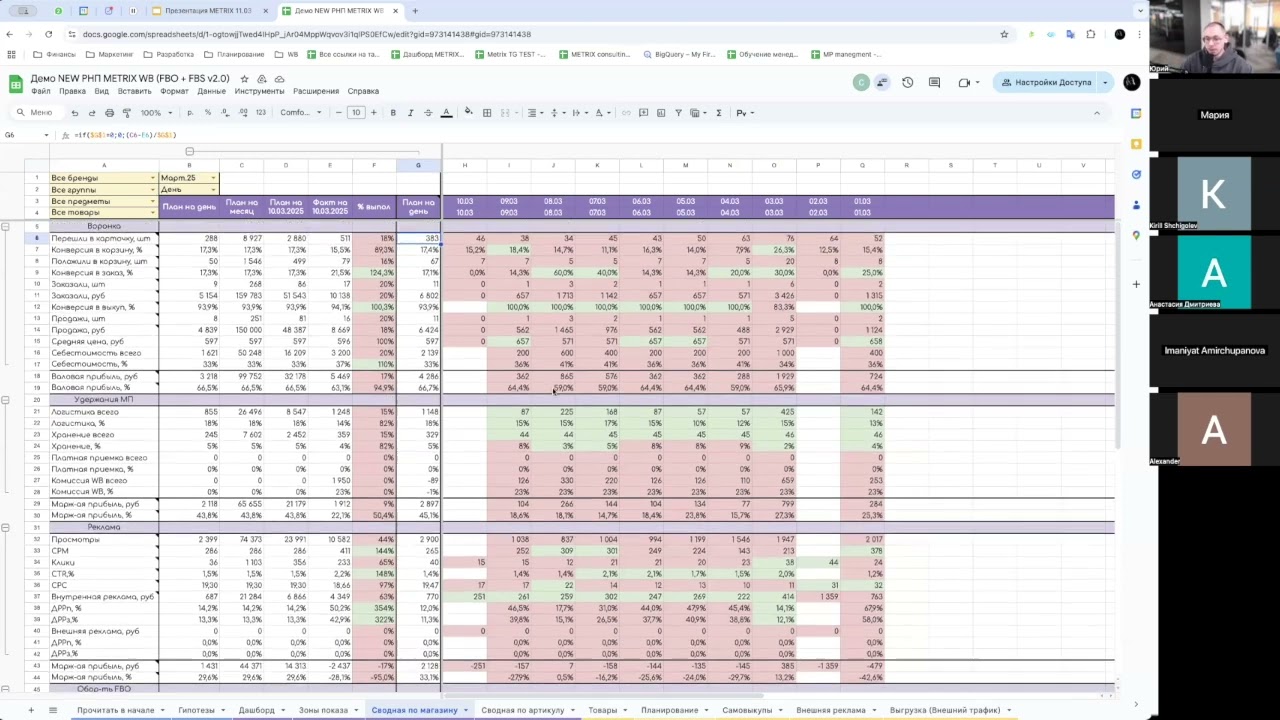Image resolution: width=1280 pixels, height=720 pixels.
Task: Switch to Внешняя реклама sheet tab
Action: (831, 710)
